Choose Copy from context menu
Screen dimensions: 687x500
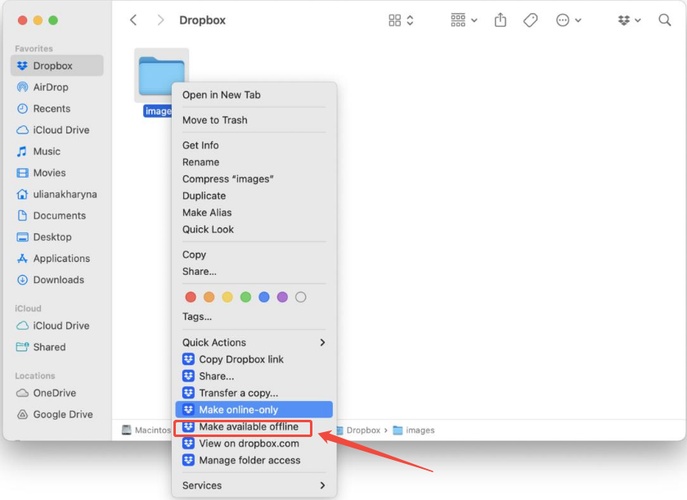[254, 255]
